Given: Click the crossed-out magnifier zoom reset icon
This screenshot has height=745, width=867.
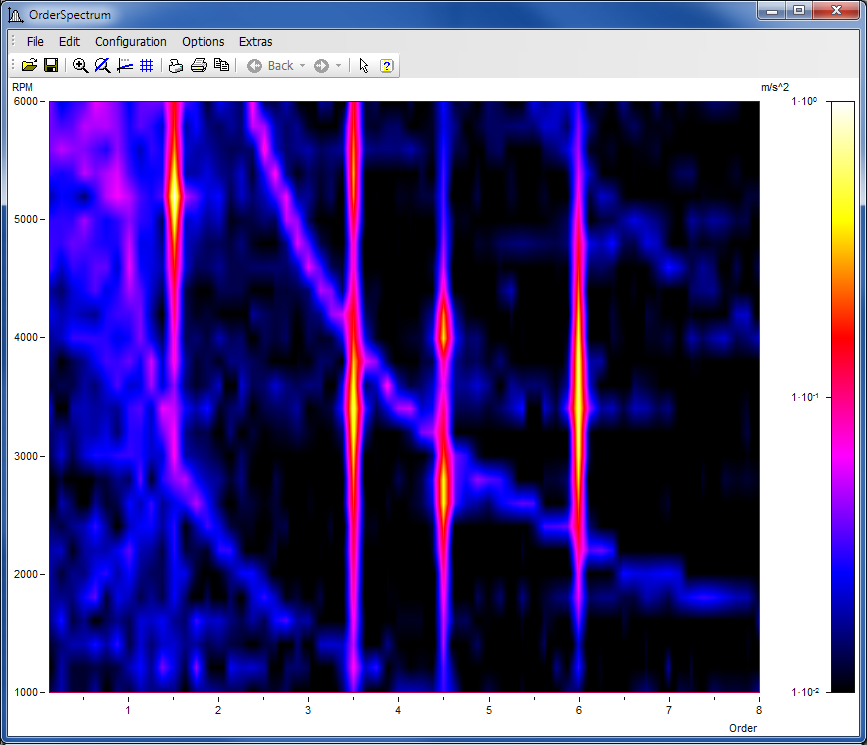Looking at the screenshot, I should (102, 65).
